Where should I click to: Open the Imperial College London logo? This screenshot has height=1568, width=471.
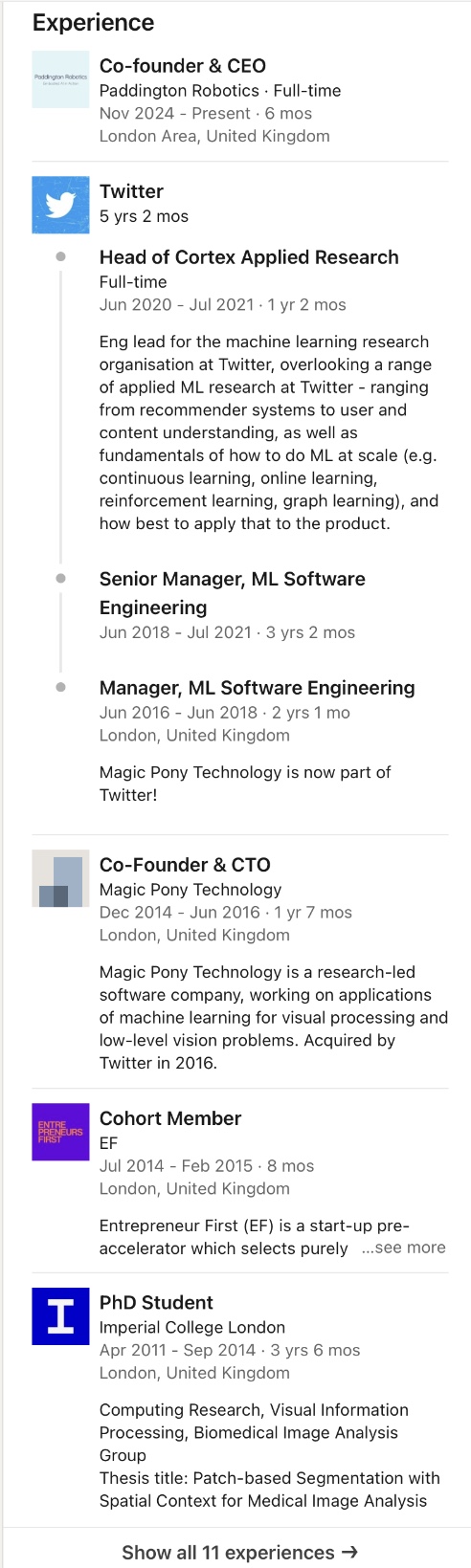click(x=60, y=1316)
